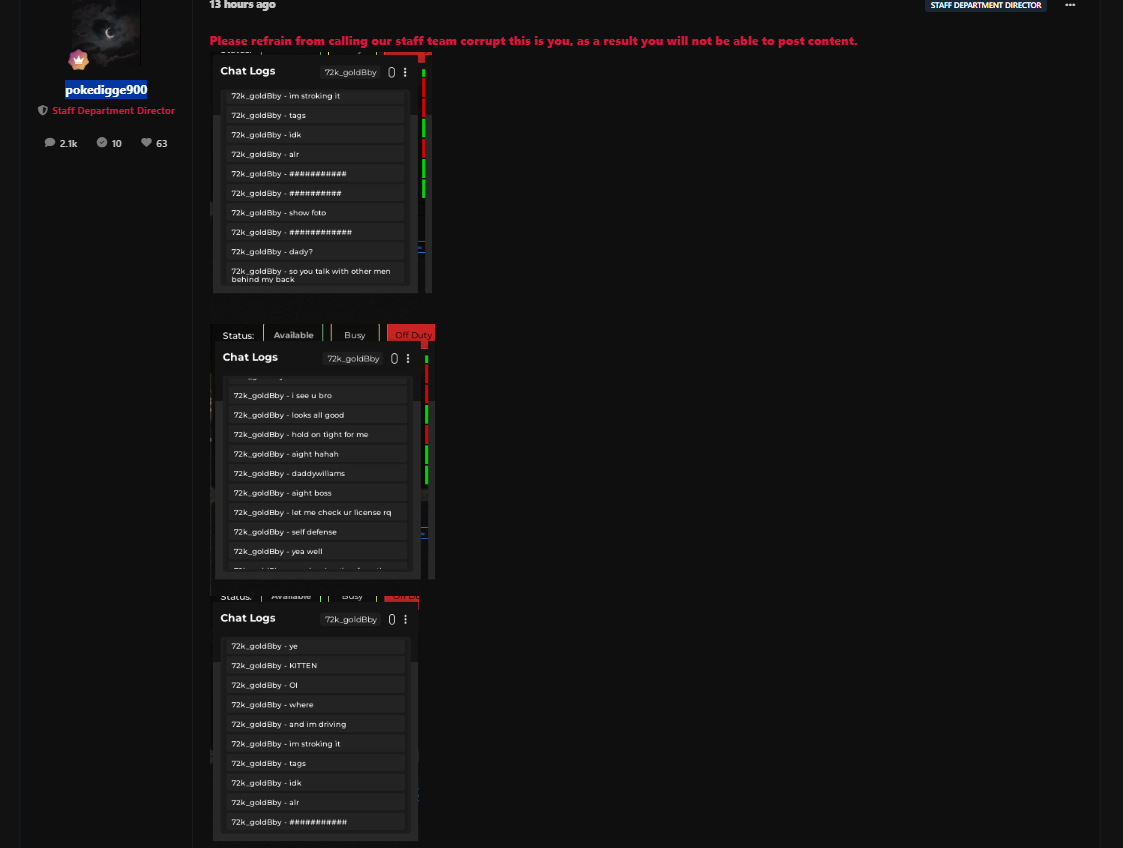Click the heart reputation icon
Screen dimensions: 1123x848
point(146,143)
